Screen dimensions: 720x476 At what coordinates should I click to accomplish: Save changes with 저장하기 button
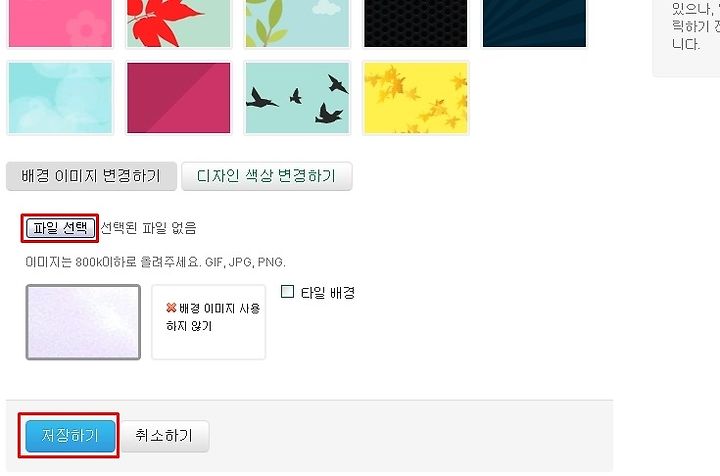click(x=70, y=436)
